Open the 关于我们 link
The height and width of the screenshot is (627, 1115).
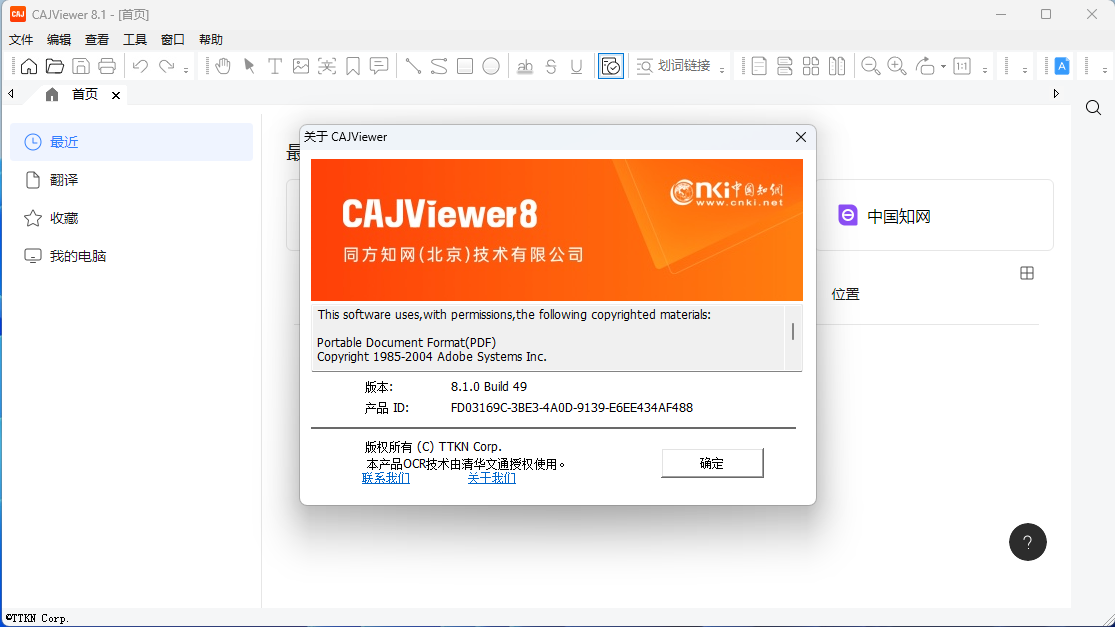[x=491, y=478]
